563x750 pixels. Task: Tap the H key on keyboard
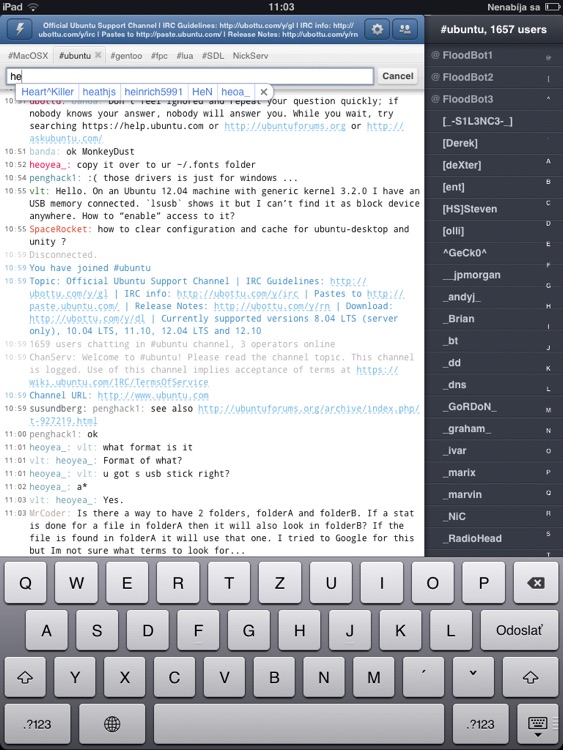[x=299, y=630]
